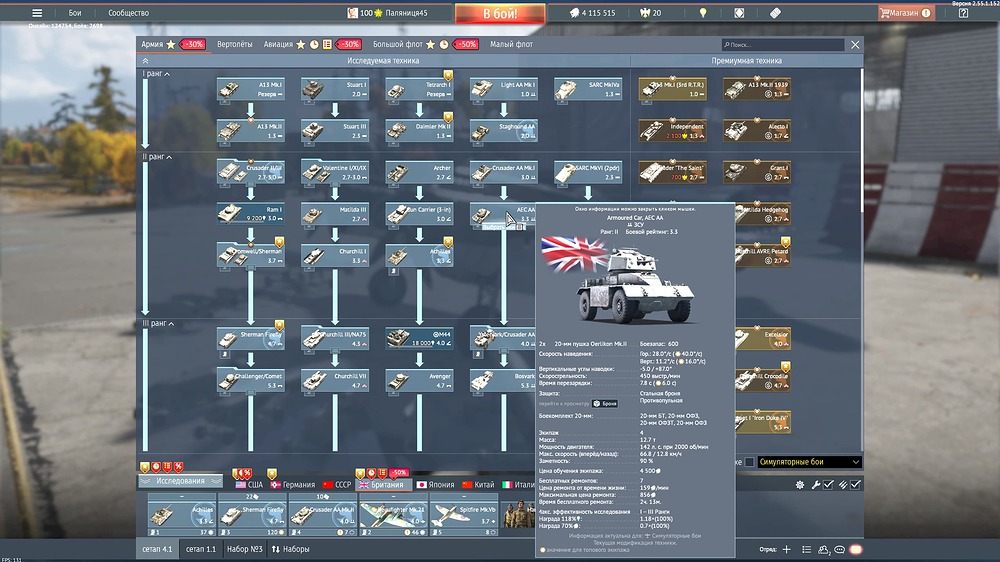1000x562 pixels.
Task: Click the player profile avatar icon
Action: coord(352,13)
